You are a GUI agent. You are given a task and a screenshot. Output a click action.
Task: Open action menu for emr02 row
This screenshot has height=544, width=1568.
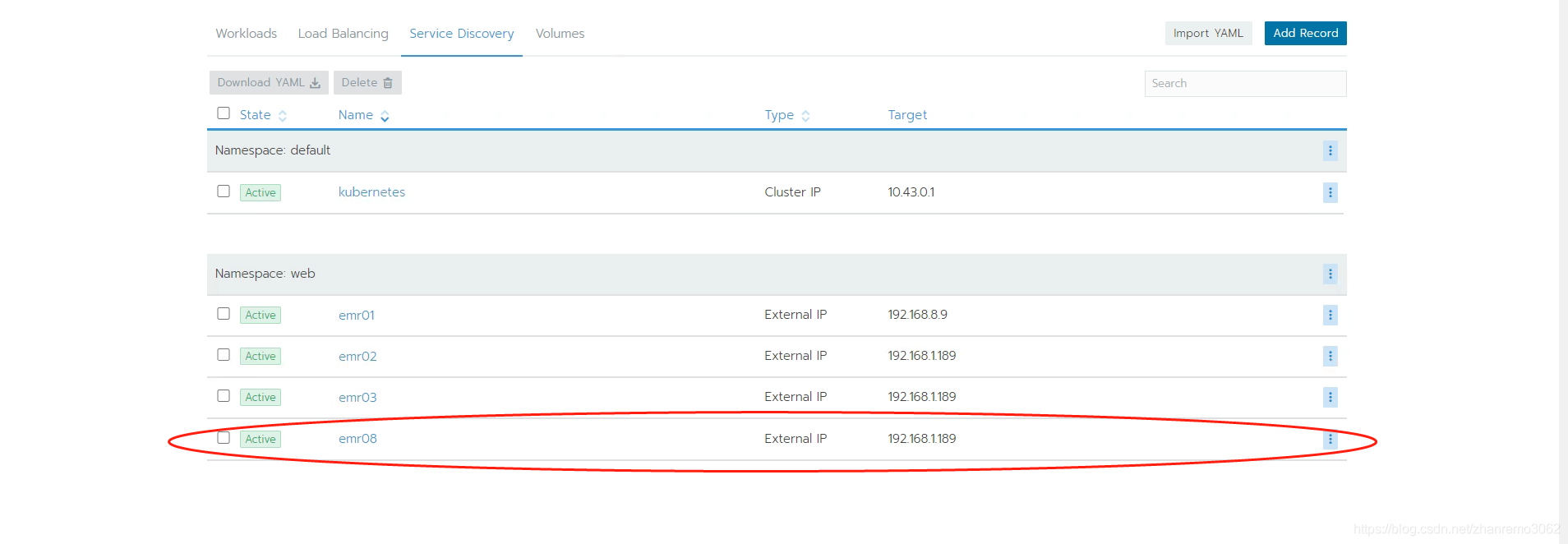click(1330, 356)
